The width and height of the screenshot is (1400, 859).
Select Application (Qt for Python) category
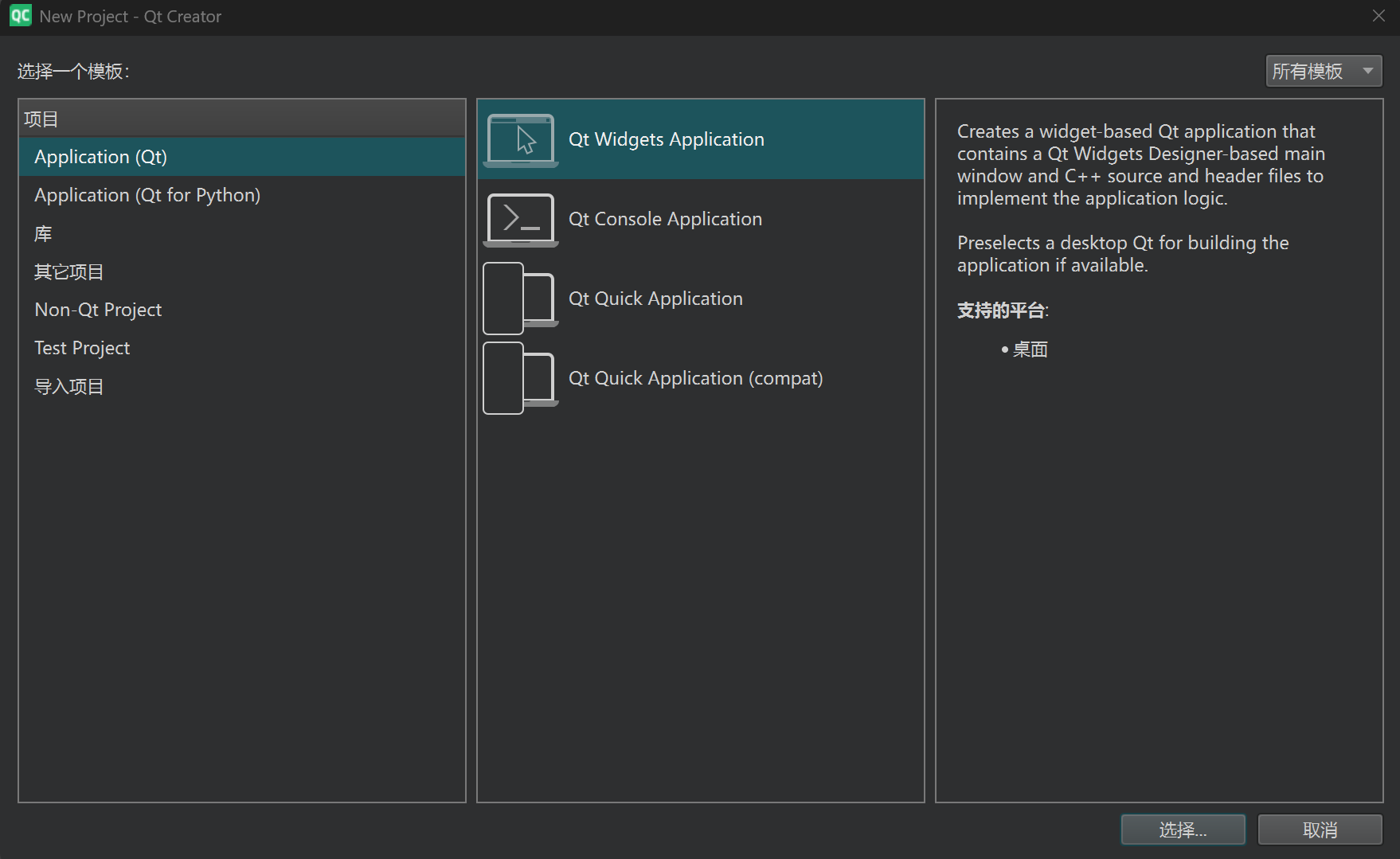pos(242,195)
